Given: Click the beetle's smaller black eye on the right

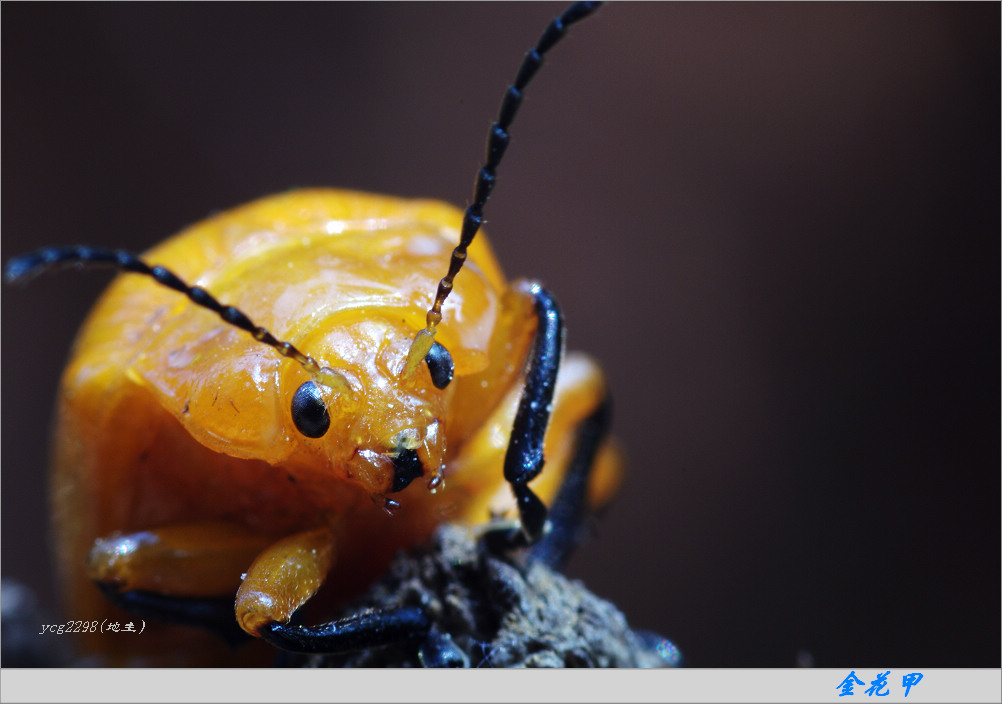Looking at the screenshot, I should tap(440, 365).
